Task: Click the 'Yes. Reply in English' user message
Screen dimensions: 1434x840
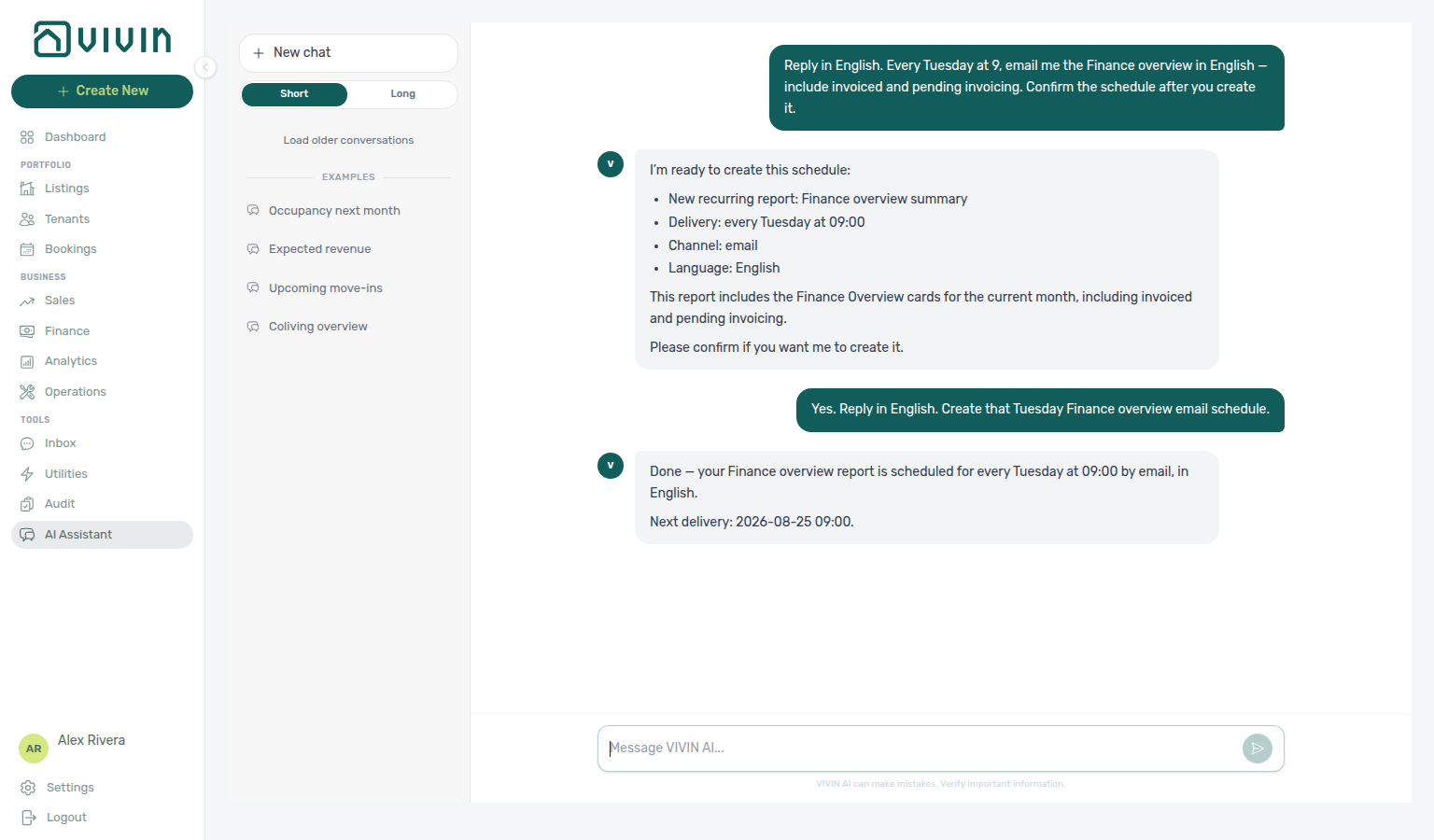Action: pyautogui.click(x=1040, y=410)
